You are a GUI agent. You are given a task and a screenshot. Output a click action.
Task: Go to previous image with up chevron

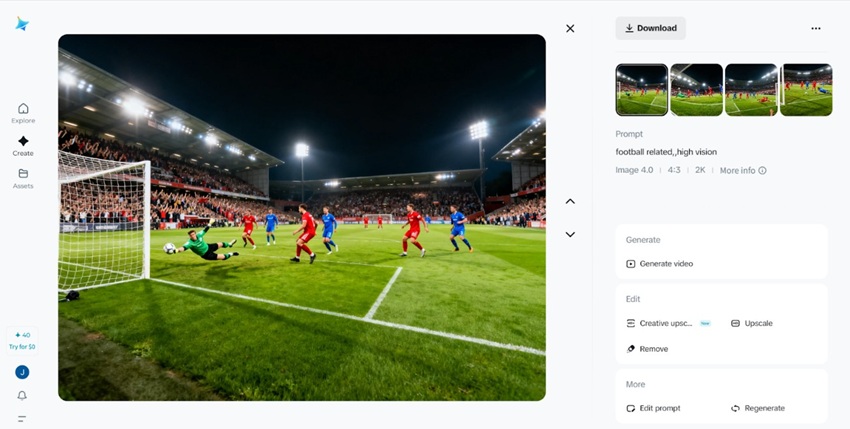(570, 201)
